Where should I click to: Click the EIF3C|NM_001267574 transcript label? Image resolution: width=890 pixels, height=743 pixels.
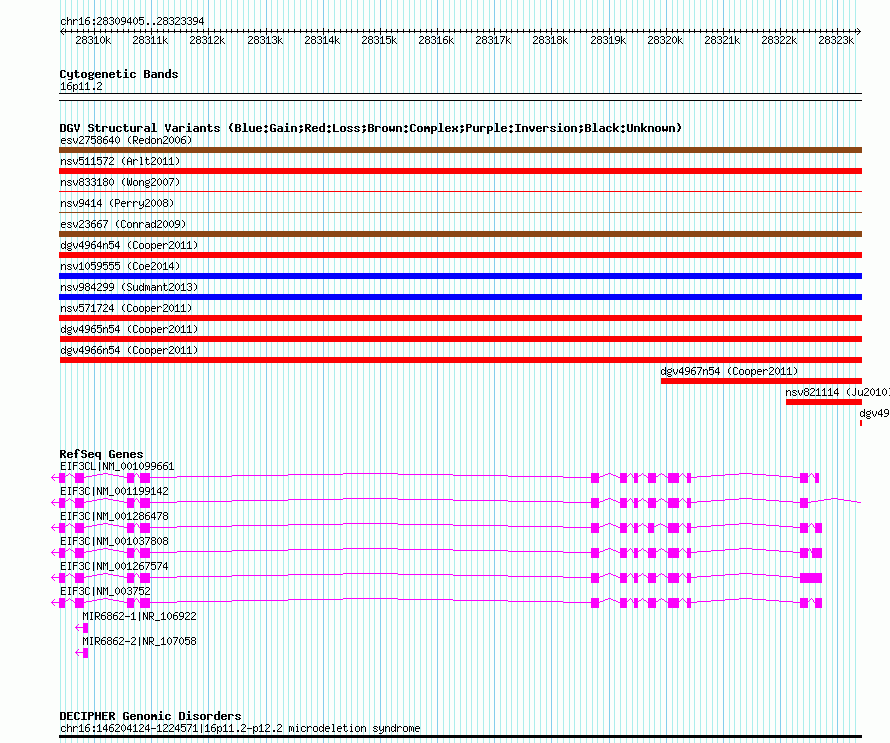point(114,566)
